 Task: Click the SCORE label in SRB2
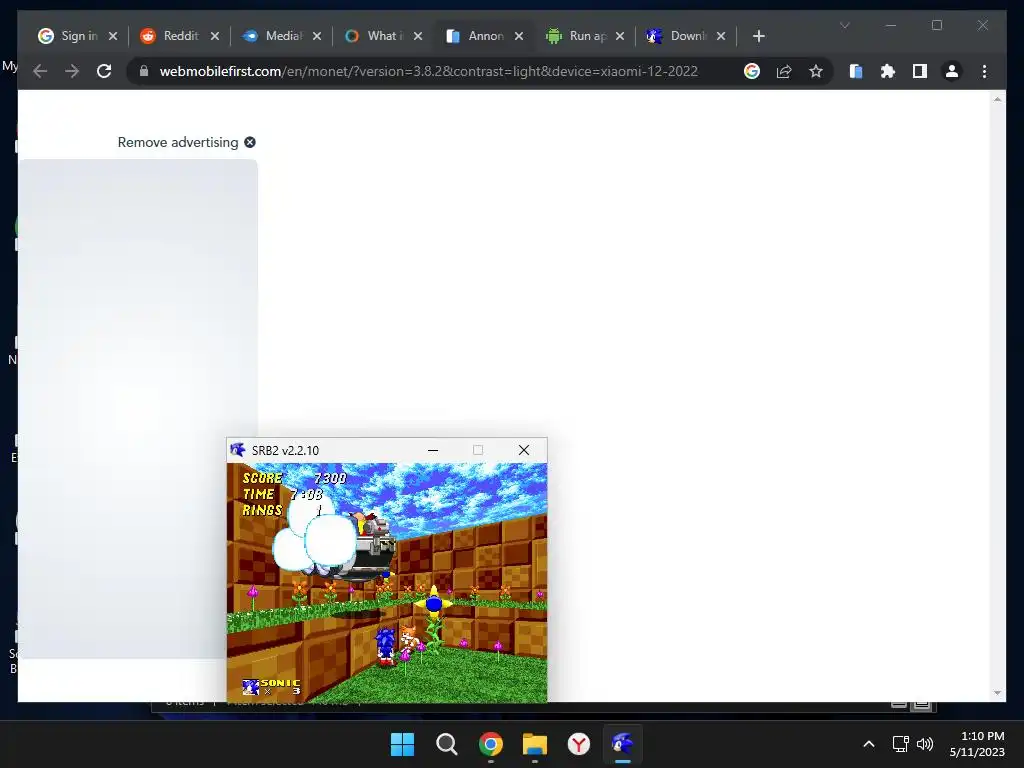click(263, 478)
